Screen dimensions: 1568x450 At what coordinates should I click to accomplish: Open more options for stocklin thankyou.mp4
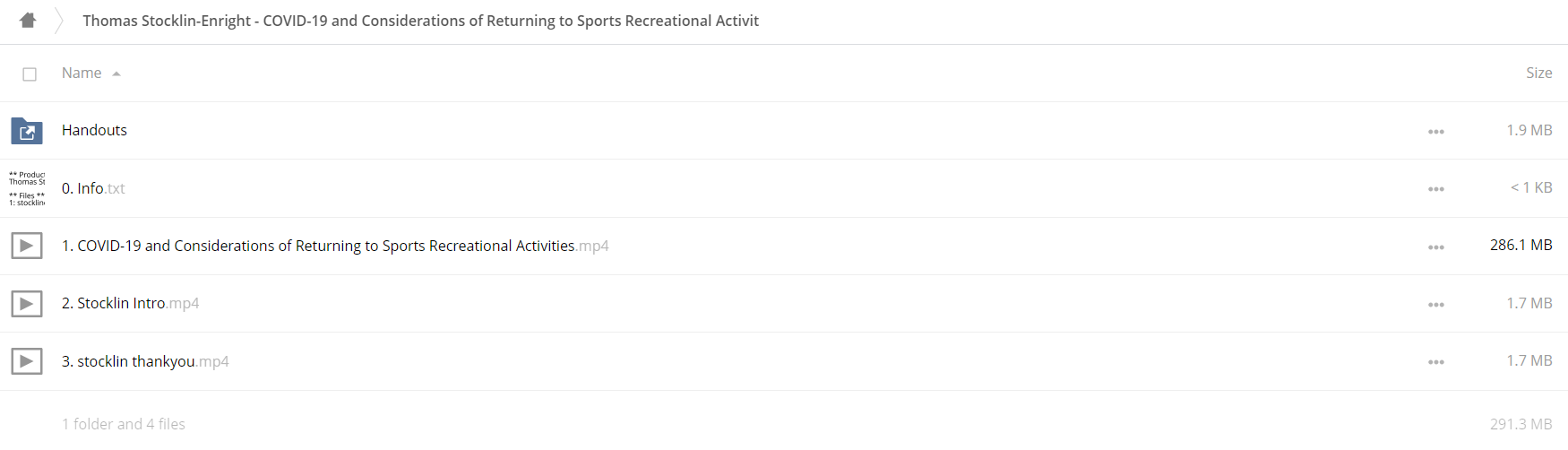1436,362
